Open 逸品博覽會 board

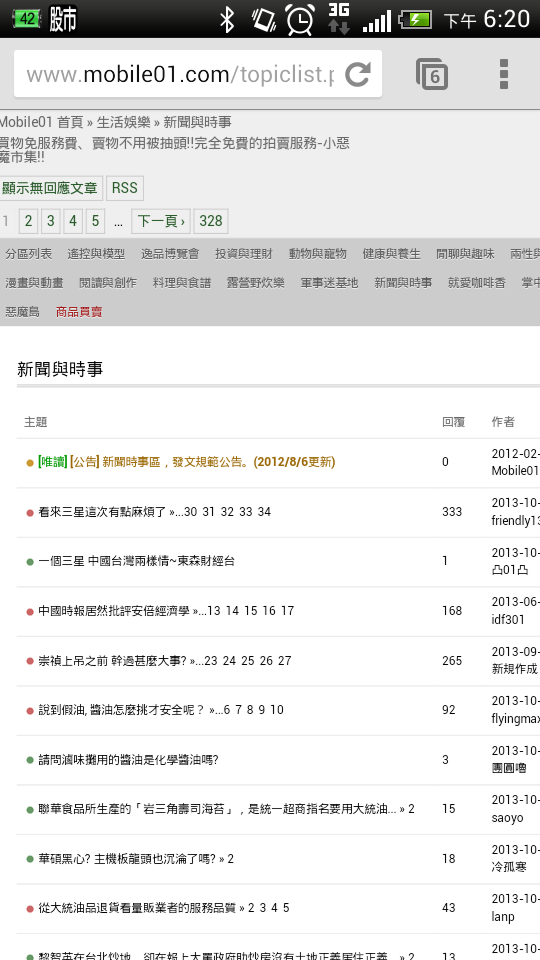click(x=170, y=253)
